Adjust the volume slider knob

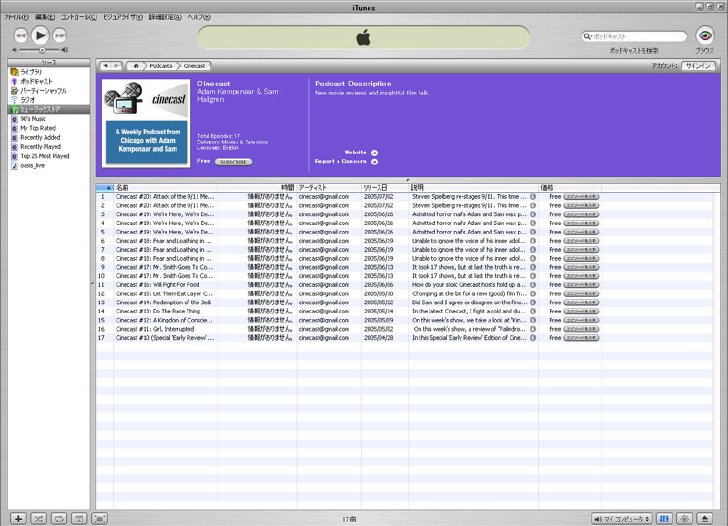(x=42, y=50)
